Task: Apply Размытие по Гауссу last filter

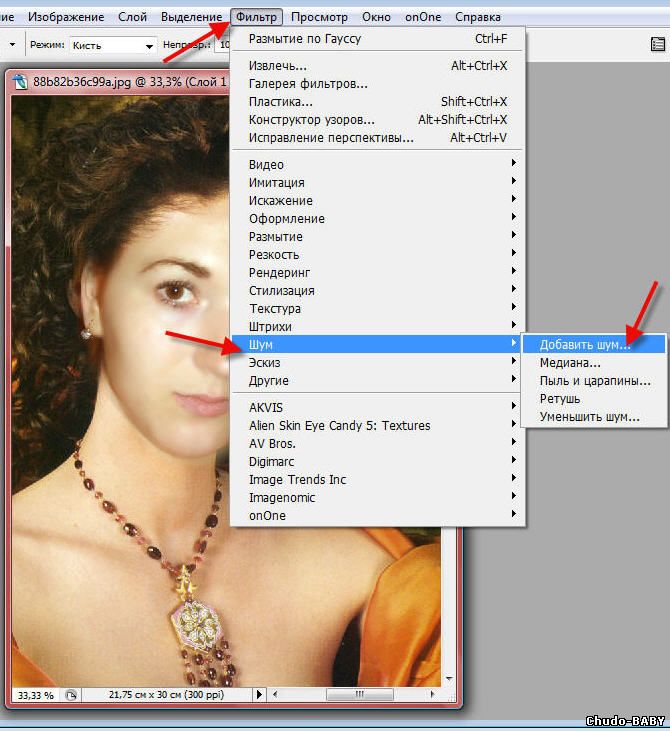Action: point(378,39)
